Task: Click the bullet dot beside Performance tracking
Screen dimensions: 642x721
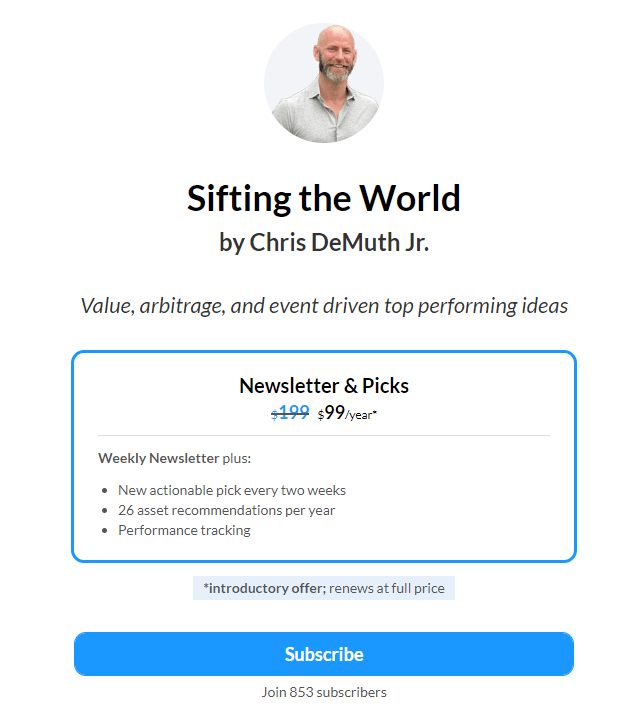Action: [x=106, y=531]
